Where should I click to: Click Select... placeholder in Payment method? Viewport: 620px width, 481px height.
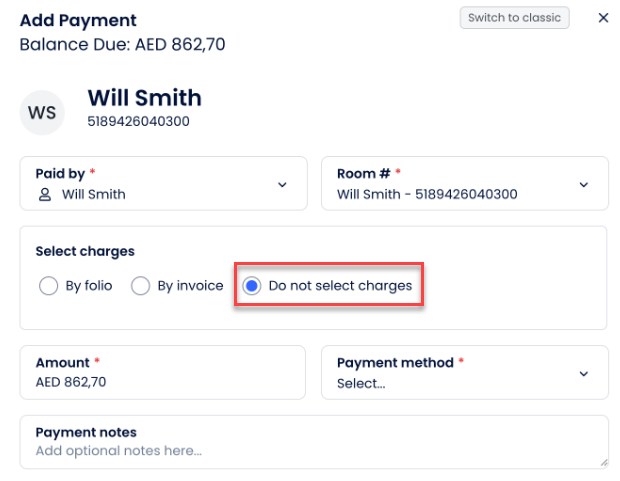[x=361, y=383]
